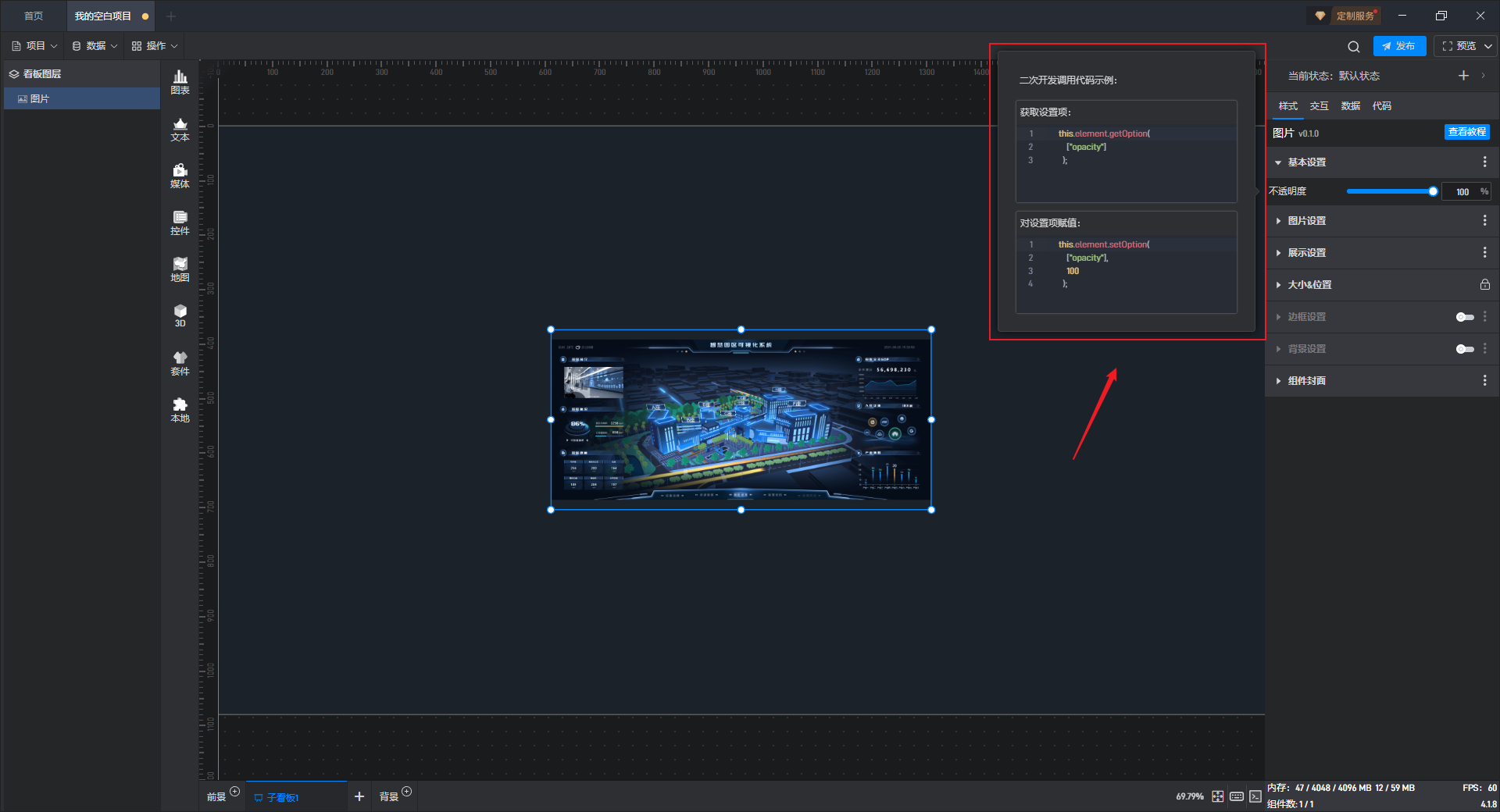The width and height of the screenshot is (1500, 812).
Task: Switch to the 样式 tab
Action: pos(1287,106)
